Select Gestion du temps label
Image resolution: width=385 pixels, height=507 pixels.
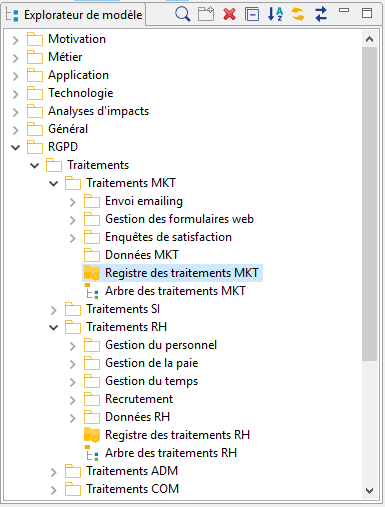point(152,381)
